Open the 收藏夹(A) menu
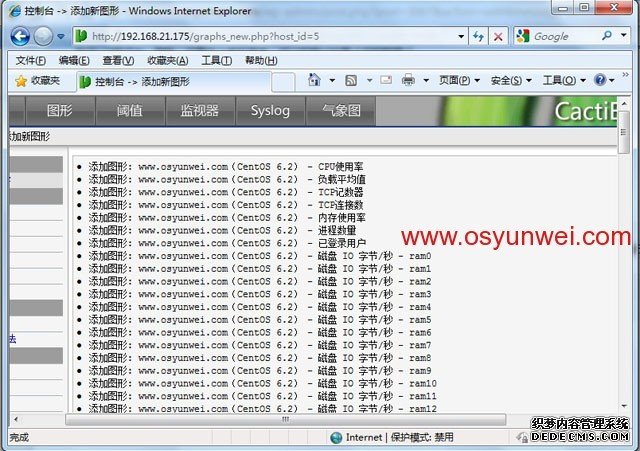Image resolution: width=640 pixels, height=451 pixels. tap(168, 60)
